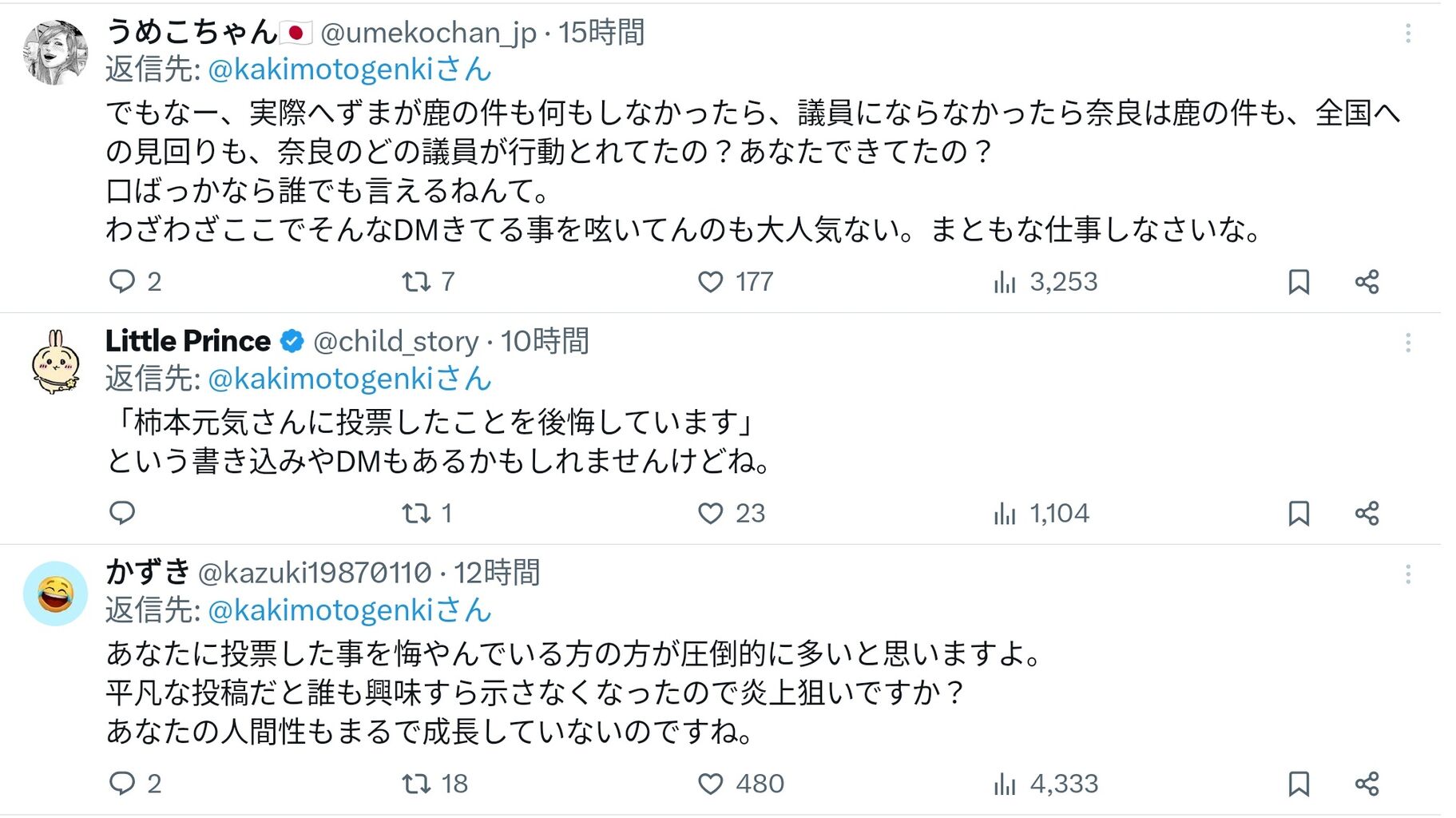Share the umekochan_jp tweet
The width and height of the screenshot is (1456, 818).
1367,281
